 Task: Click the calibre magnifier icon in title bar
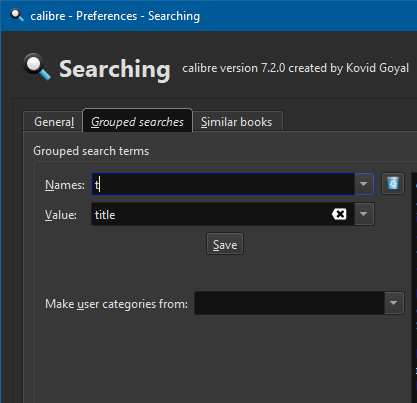click(17, 15)
